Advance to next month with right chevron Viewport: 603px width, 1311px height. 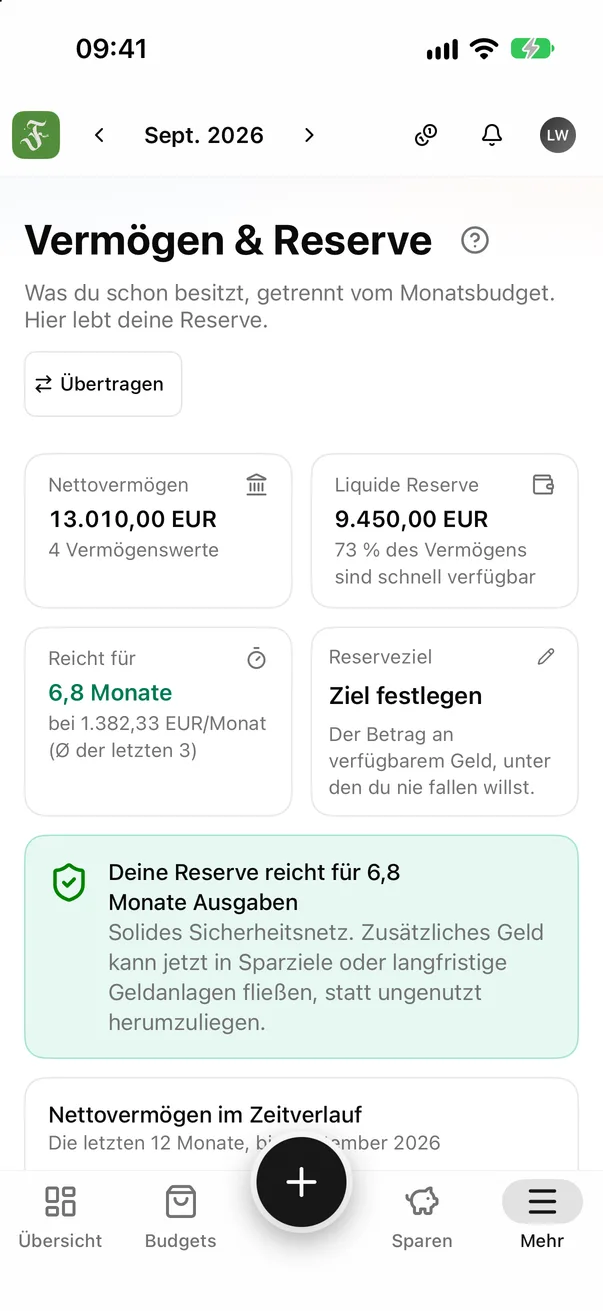tap(309, 135)
